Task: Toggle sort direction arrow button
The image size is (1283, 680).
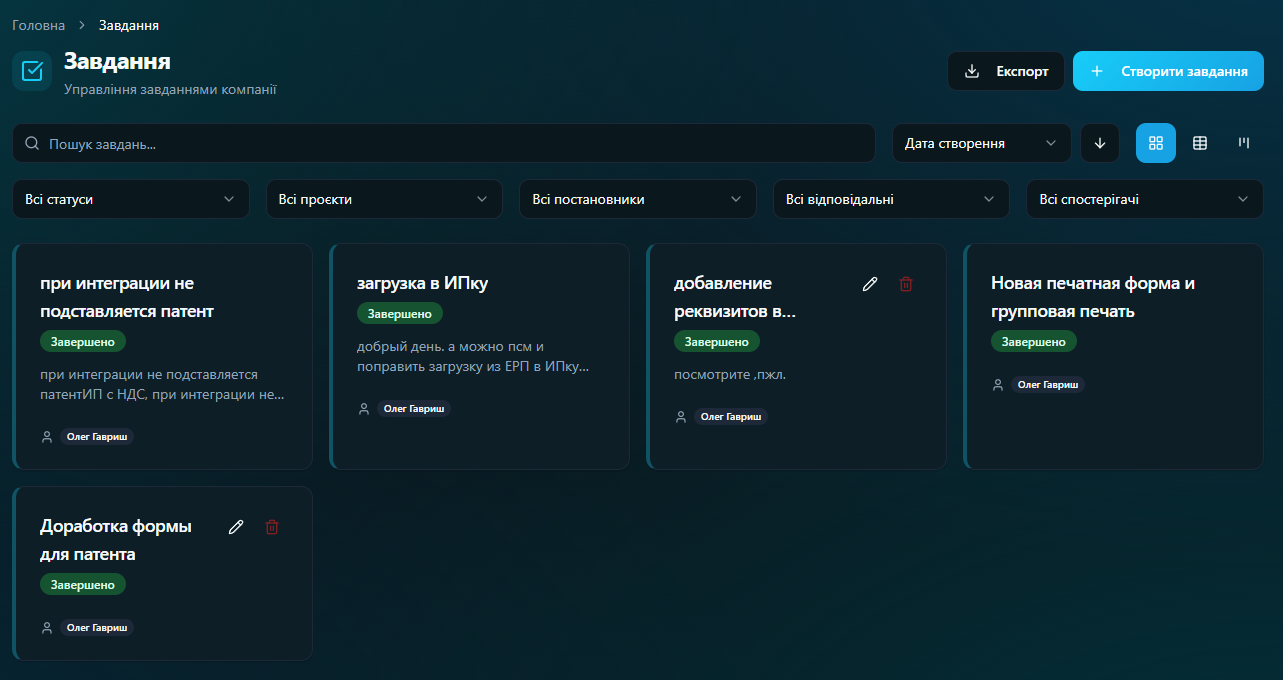Action: [x=1100, y=143]
